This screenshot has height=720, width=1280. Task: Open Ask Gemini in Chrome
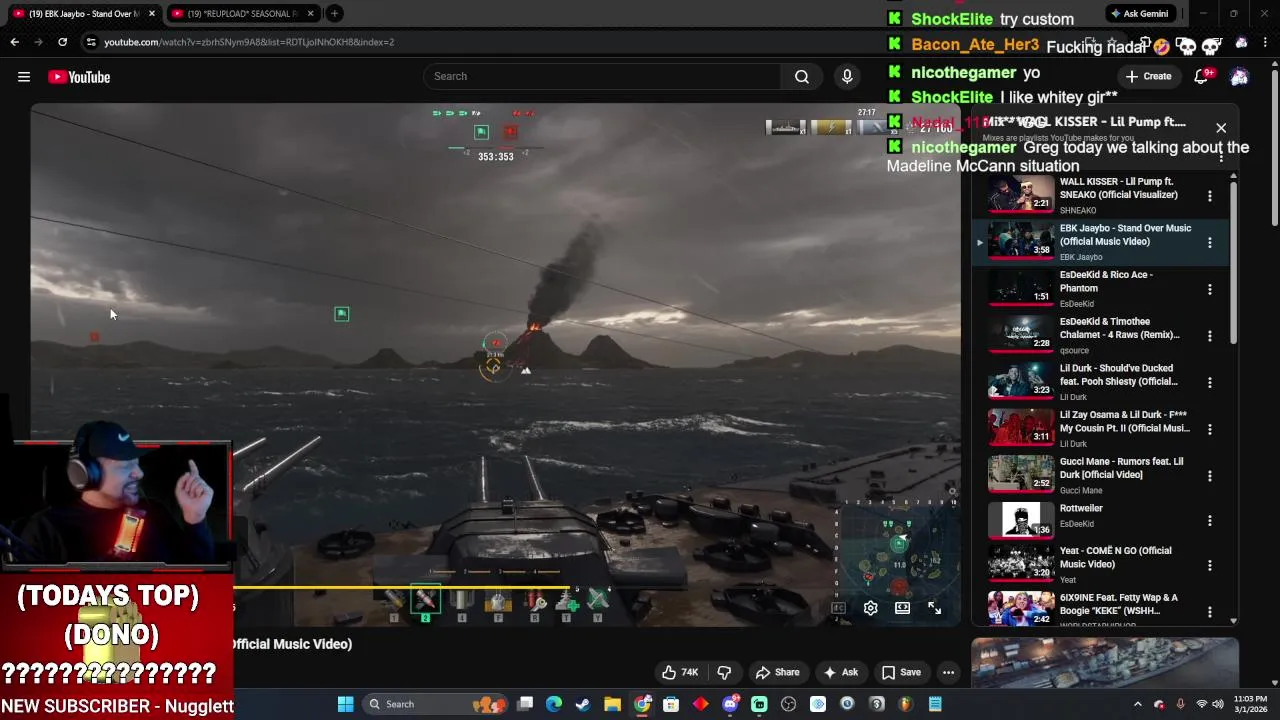1139,14
